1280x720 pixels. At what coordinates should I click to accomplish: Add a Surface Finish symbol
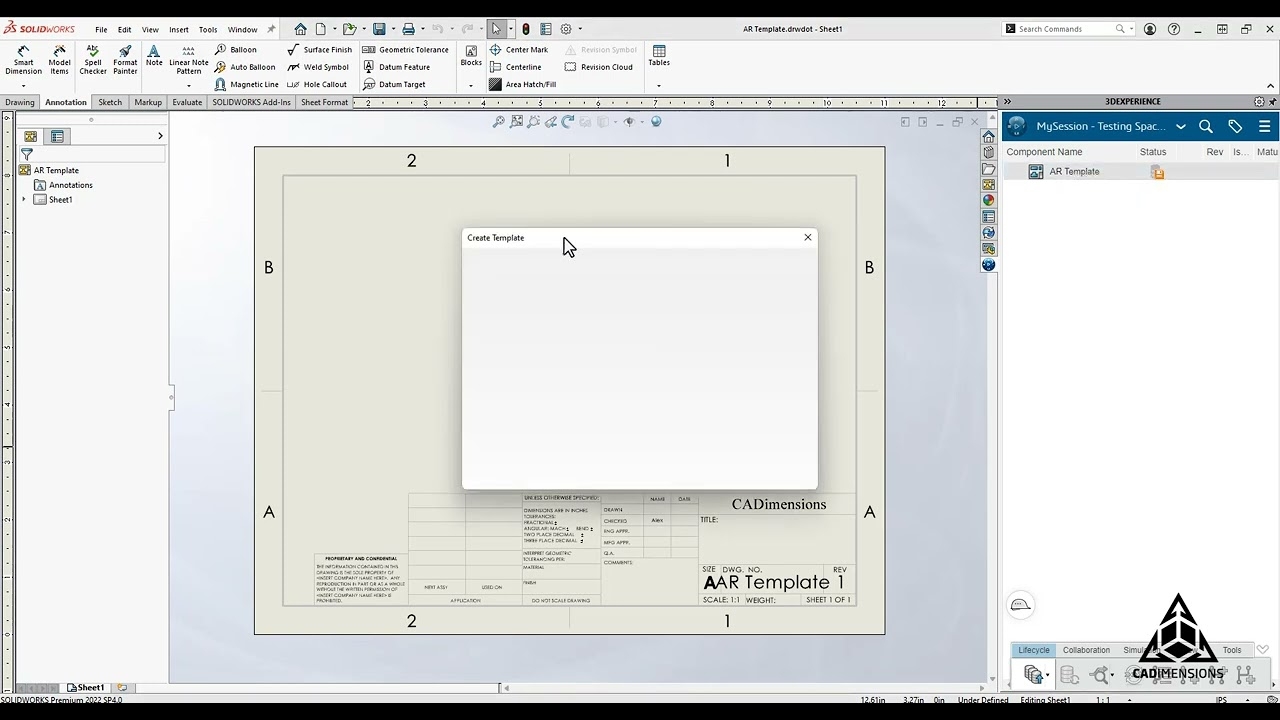pos(320,49)
